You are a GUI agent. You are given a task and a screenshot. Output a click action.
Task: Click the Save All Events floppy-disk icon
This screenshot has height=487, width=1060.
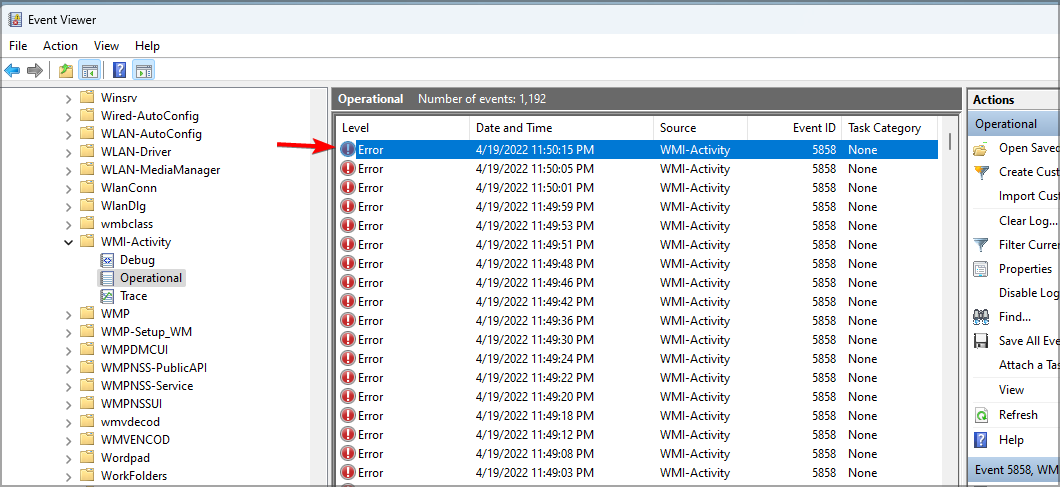coord(981,341)
